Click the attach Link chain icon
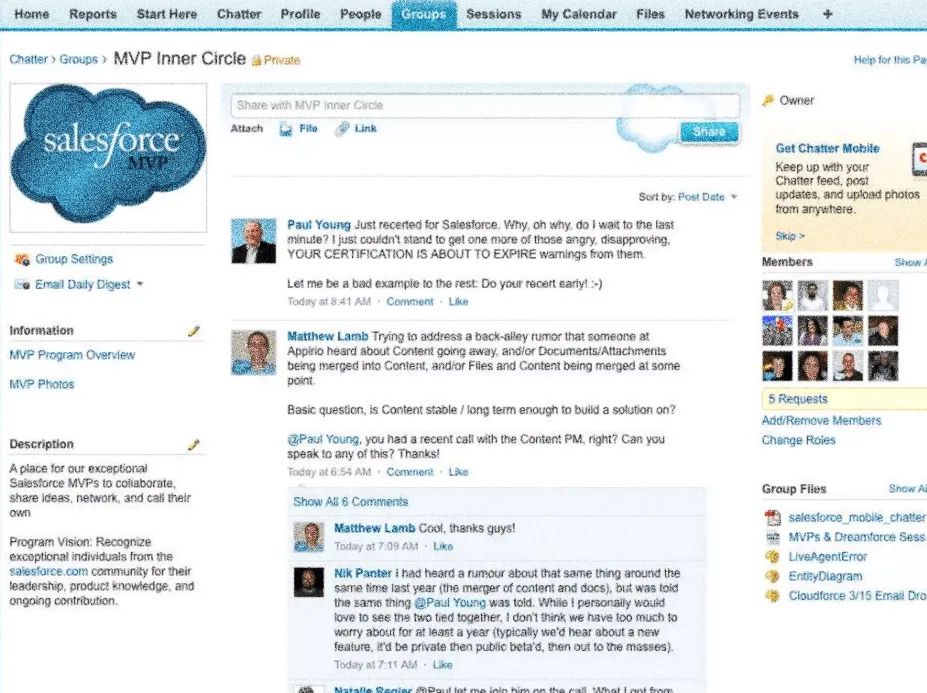927x693 pixels. click(342, 129)
